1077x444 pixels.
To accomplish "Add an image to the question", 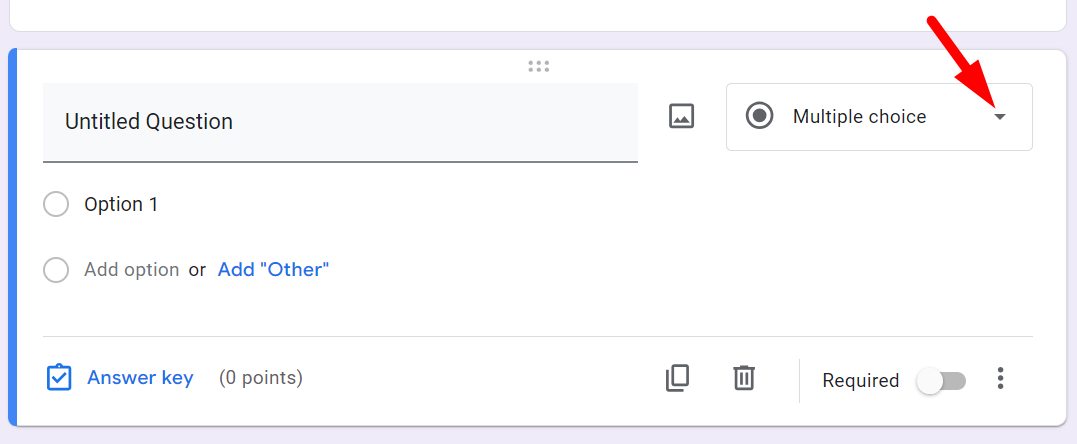I will (x=681, y=116).
